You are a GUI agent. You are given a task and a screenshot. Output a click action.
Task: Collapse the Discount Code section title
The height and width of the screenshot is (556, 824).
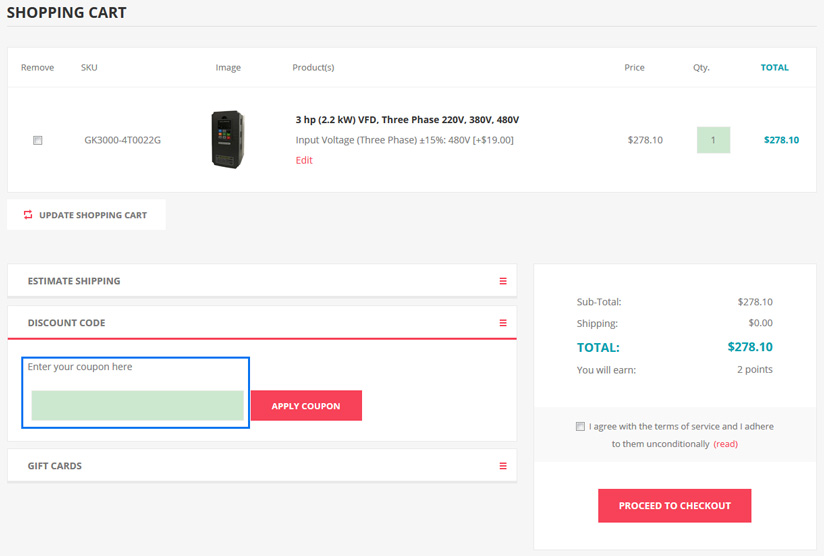[66, 323]
